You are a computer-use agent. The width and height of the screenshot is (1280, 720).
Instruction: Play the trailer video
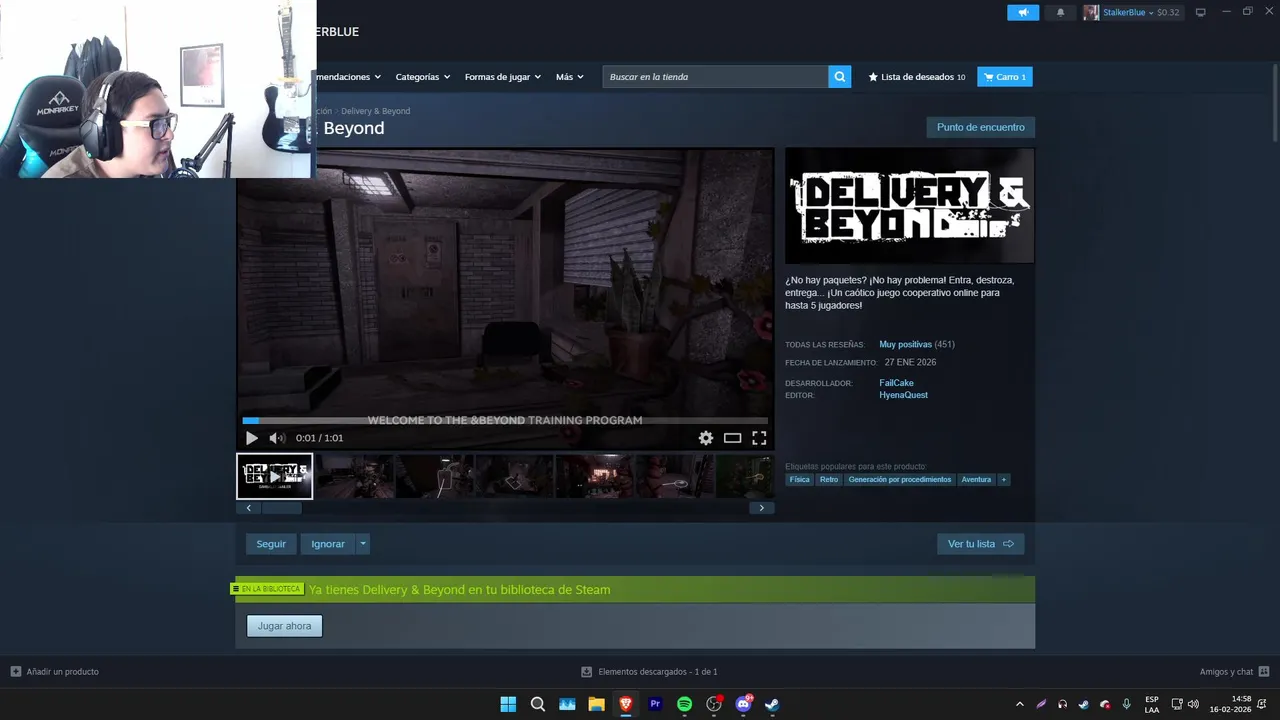[251, 438]
